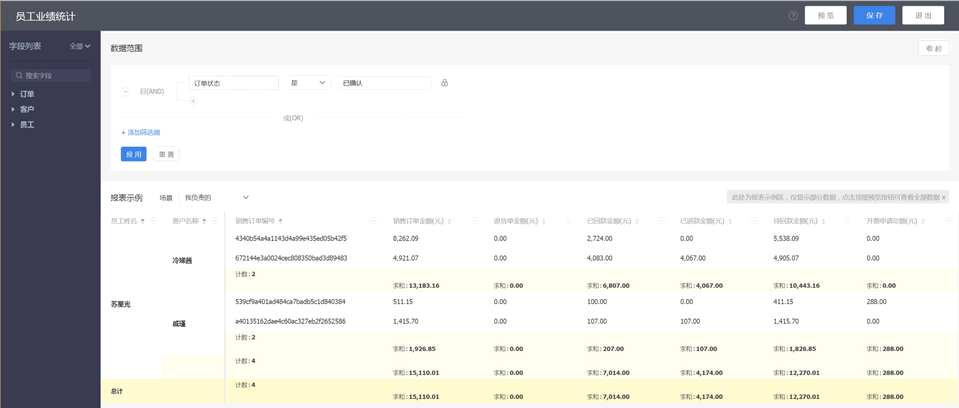959x408 pixels.
Task: Add a condition with the plus circle icon
Action: click(193, 101)
